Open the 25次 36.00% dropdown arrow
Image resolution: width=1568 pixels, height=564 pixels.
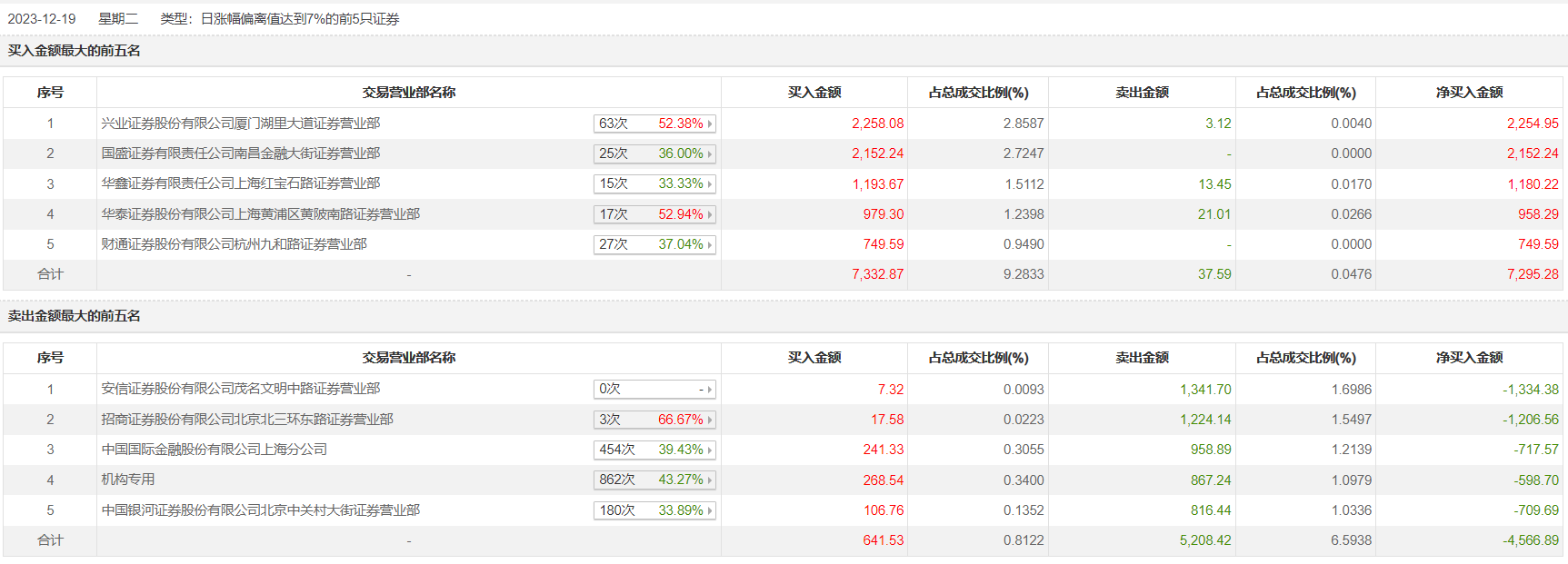click(654, 153)
